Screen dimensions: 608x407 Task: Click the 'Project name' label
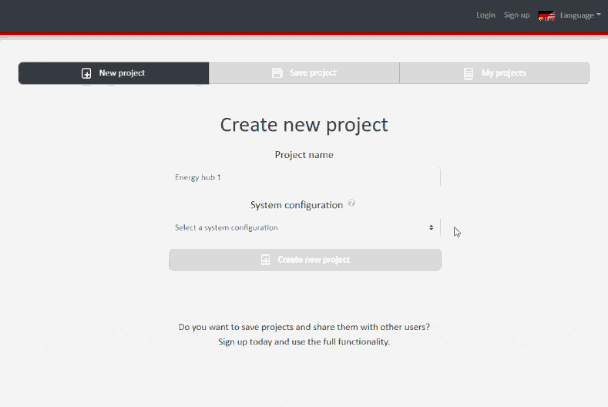click(x=304, y=155)
